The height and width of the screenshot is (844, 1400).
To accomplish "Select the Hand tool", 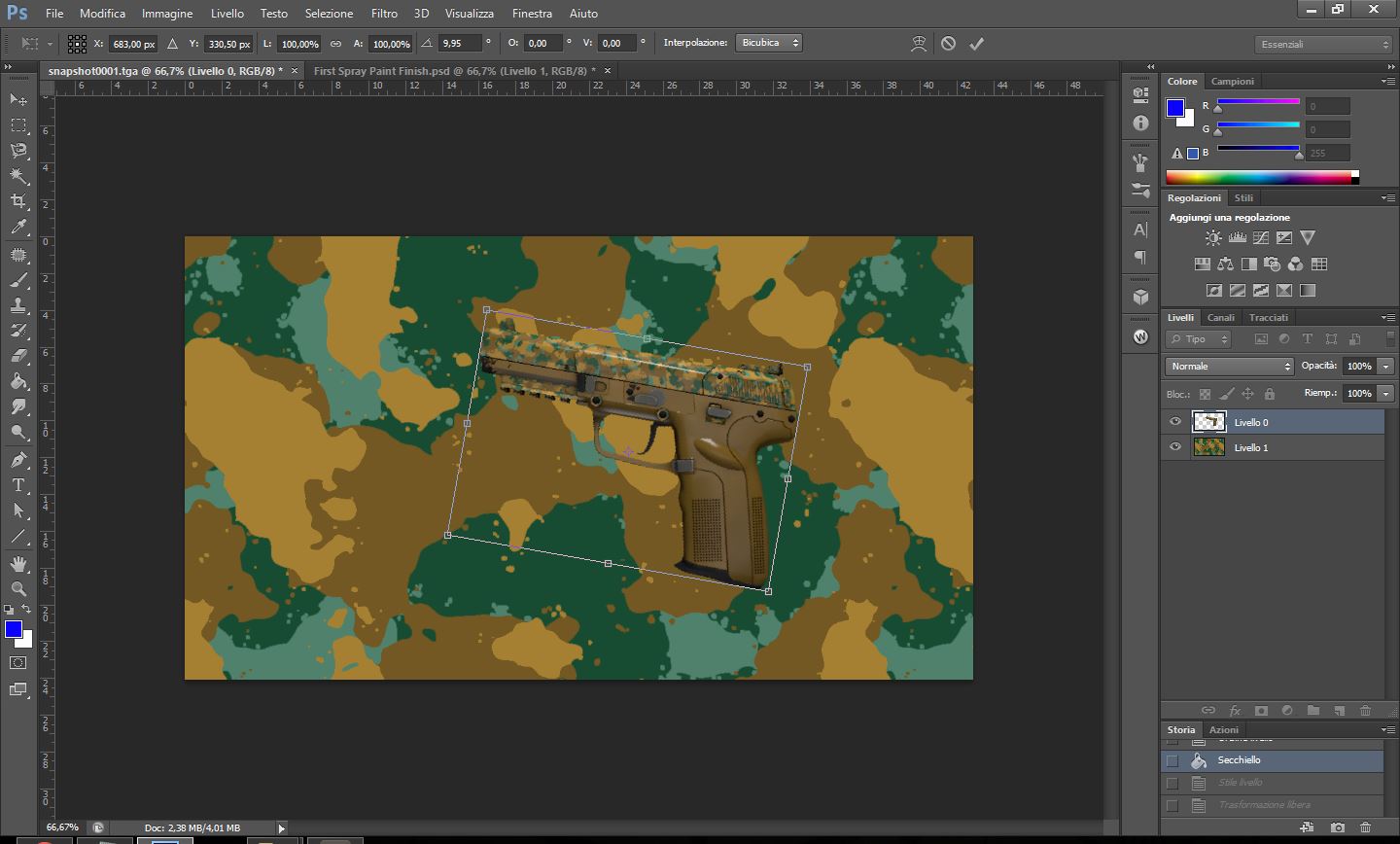I will tap(18, 564).
